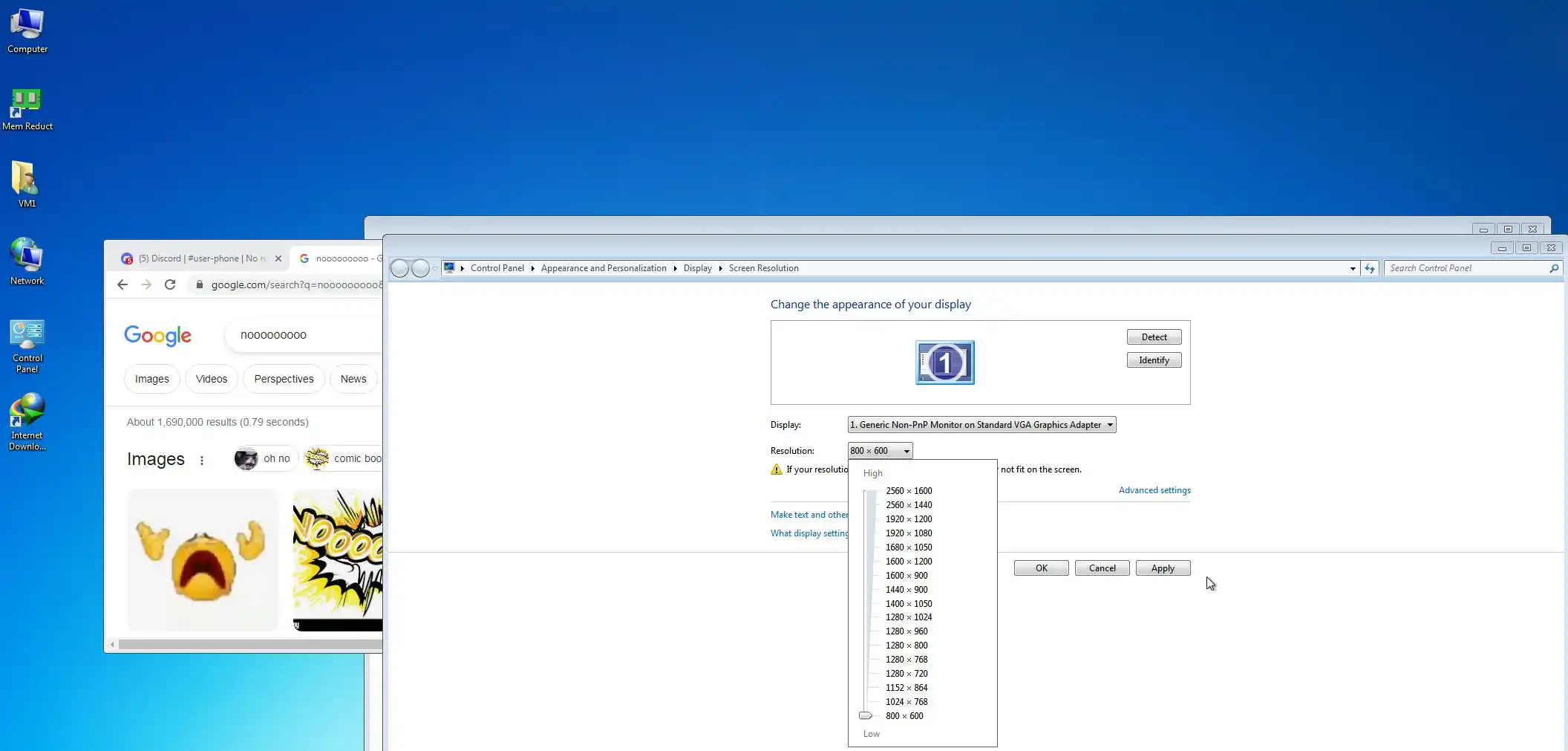
Task: Expand the Display breadcrumb arrow
Action: (720, 268)
